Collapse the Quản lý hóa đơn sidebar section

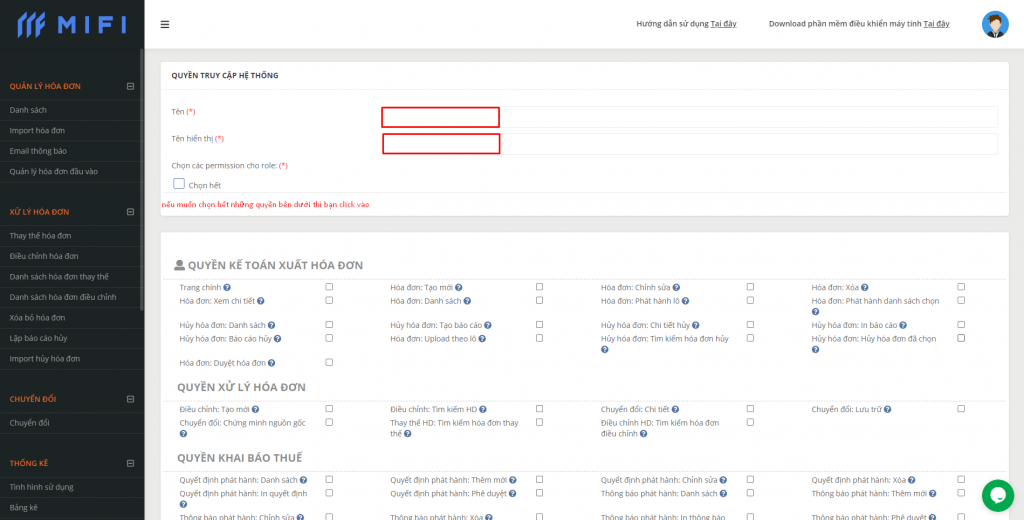pos(130,86)
